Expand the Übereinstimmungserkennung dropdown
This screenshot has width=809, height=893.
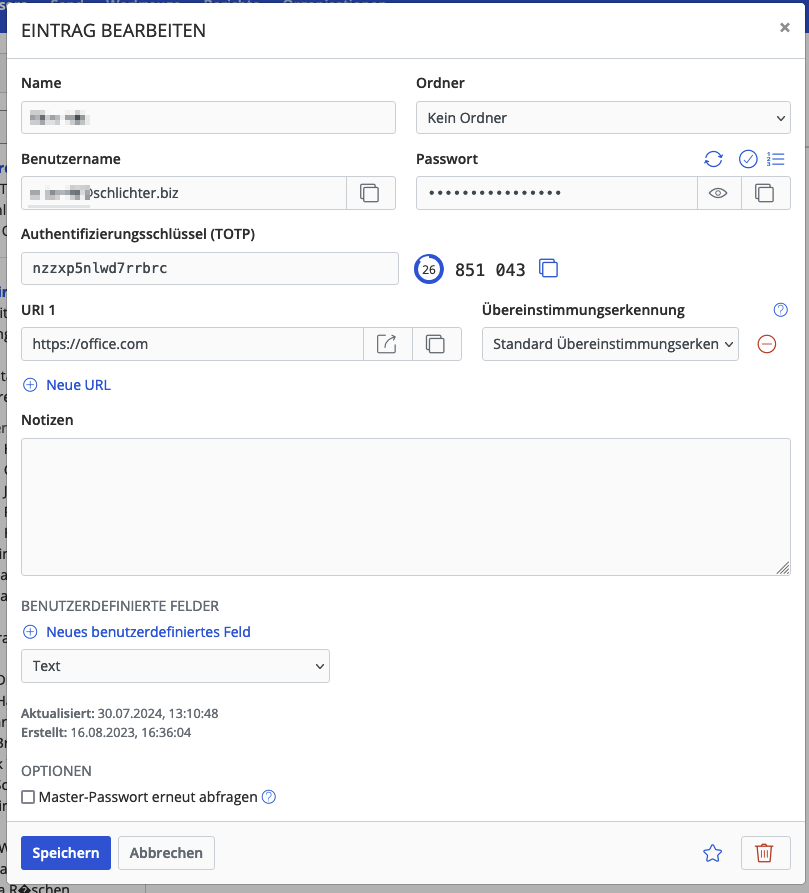(x=610, y=344)
